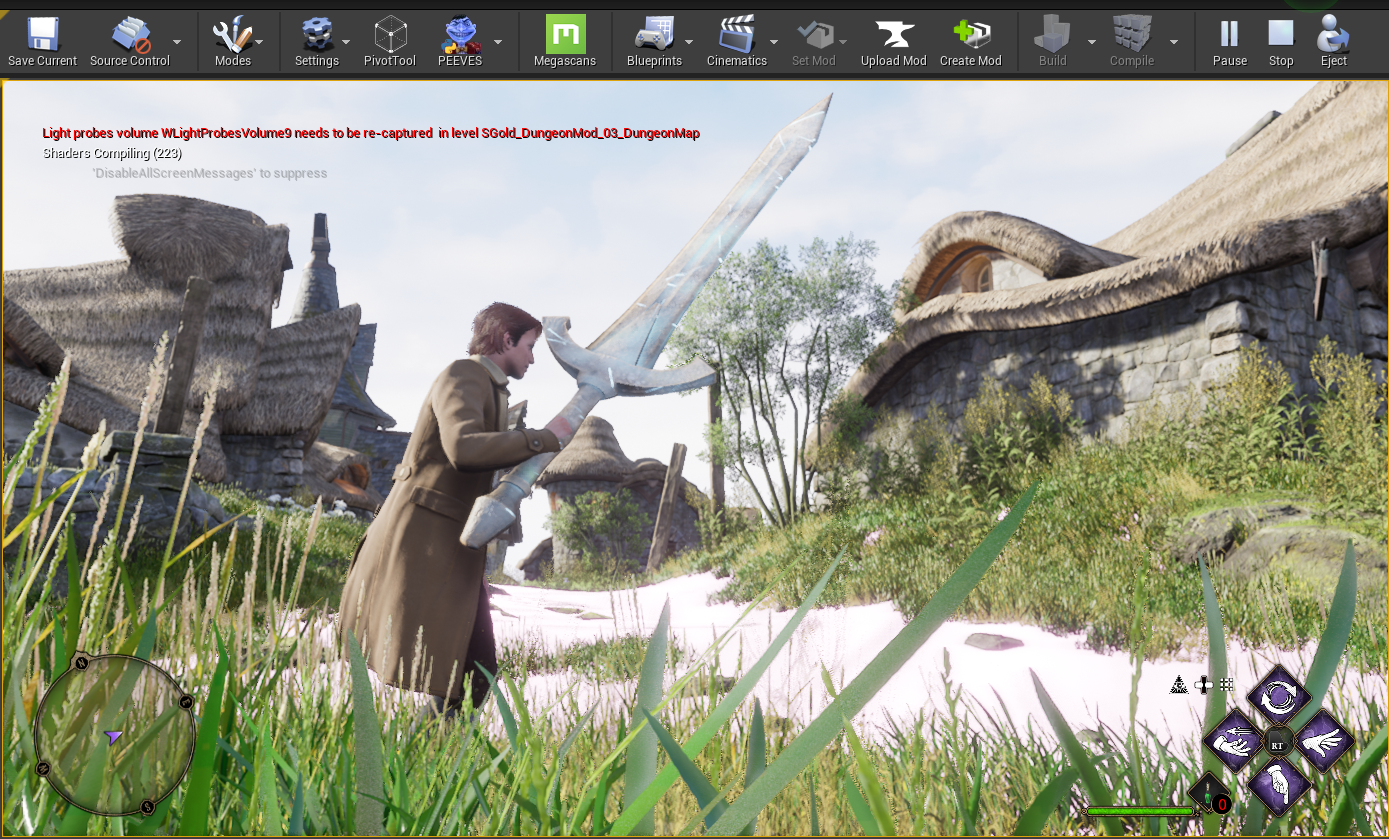Expand the Build options dropdown arrow
Screen dimensions: 1389x839
point(1092,42)
